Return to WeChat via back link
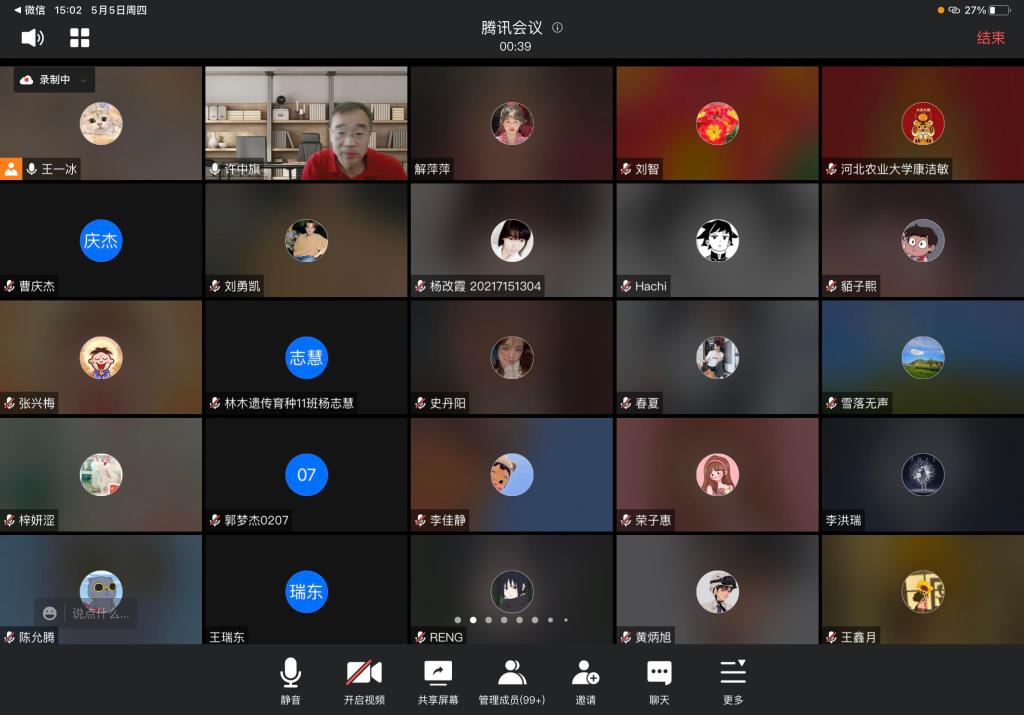1024x715 pixels. tap(30, 10)
